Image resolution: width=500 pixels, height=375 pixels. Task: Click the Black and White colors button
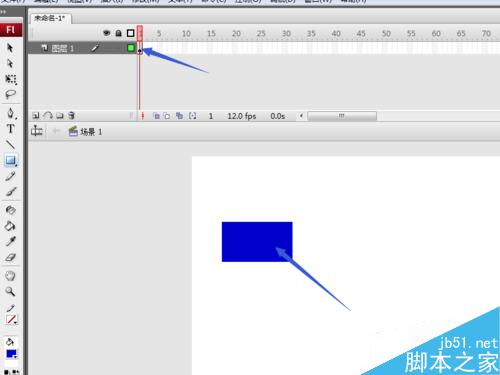7,372
